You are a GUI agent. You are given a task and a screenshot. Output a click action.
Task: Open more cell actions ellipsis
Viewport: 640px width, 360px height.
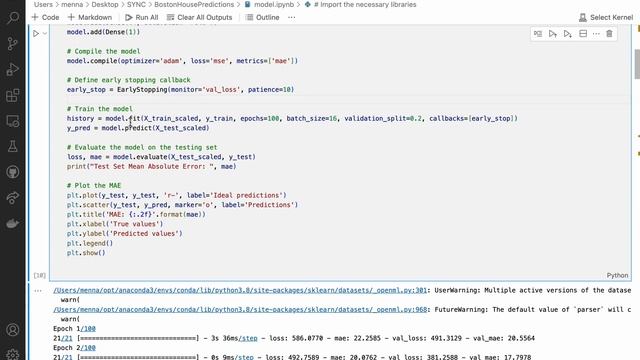(596, 34)
